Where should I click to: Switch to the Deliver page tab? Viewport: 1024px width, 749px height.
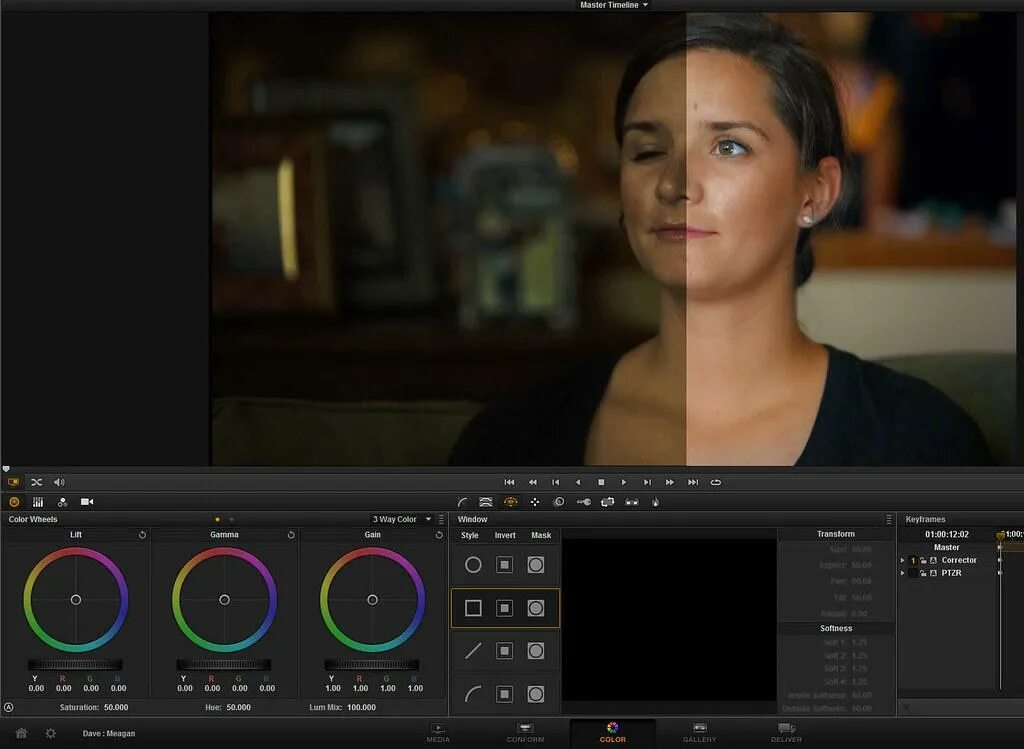[786, 732]
